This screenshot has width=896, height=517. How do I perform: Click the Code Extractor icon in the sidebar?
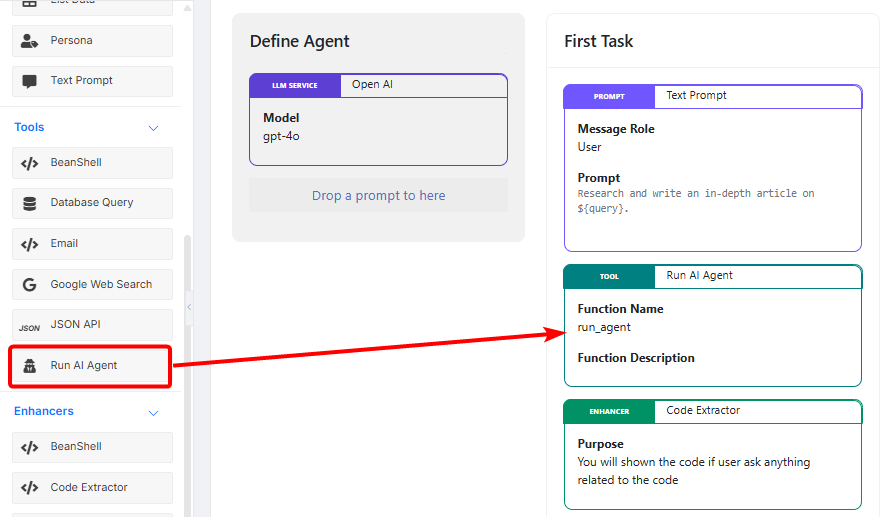30,488
